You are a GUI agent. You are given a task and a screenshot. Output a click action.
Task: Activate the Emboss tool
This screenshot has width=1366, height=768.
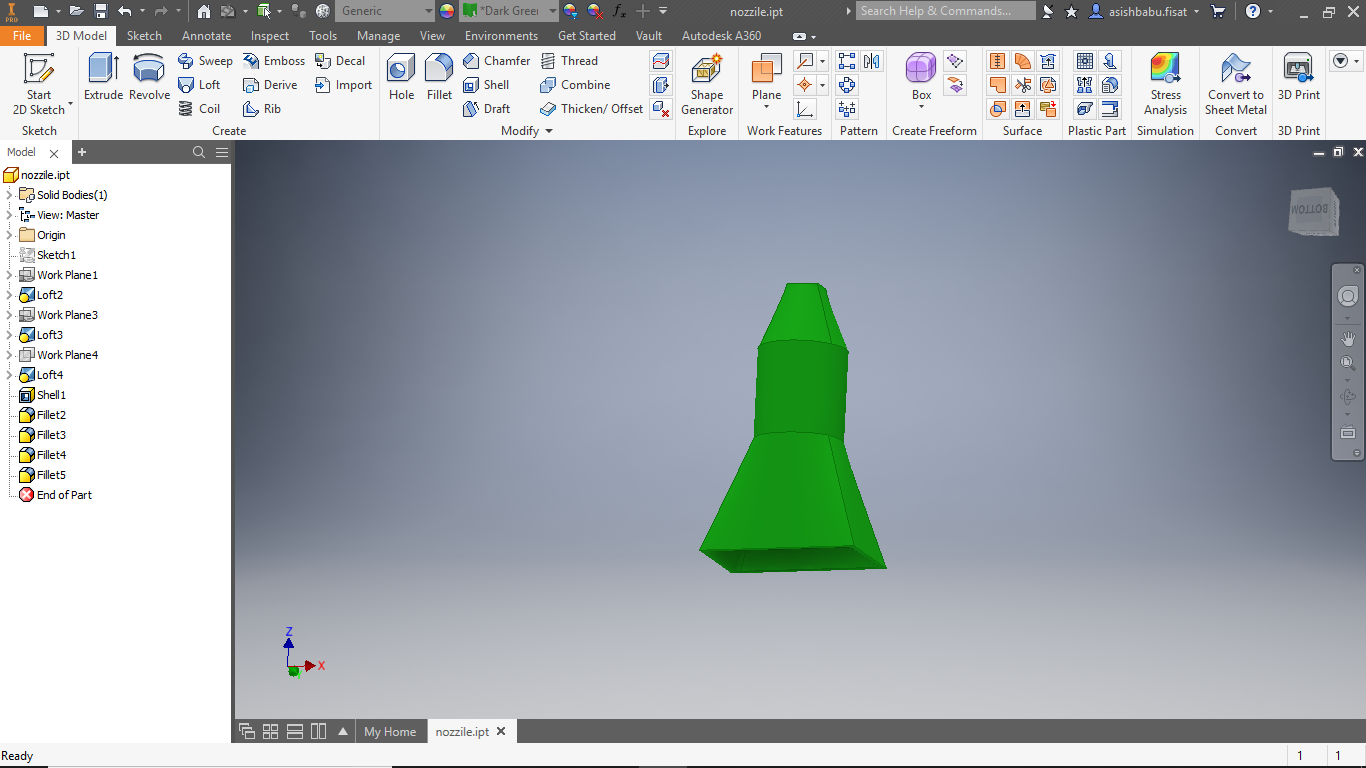274,61
